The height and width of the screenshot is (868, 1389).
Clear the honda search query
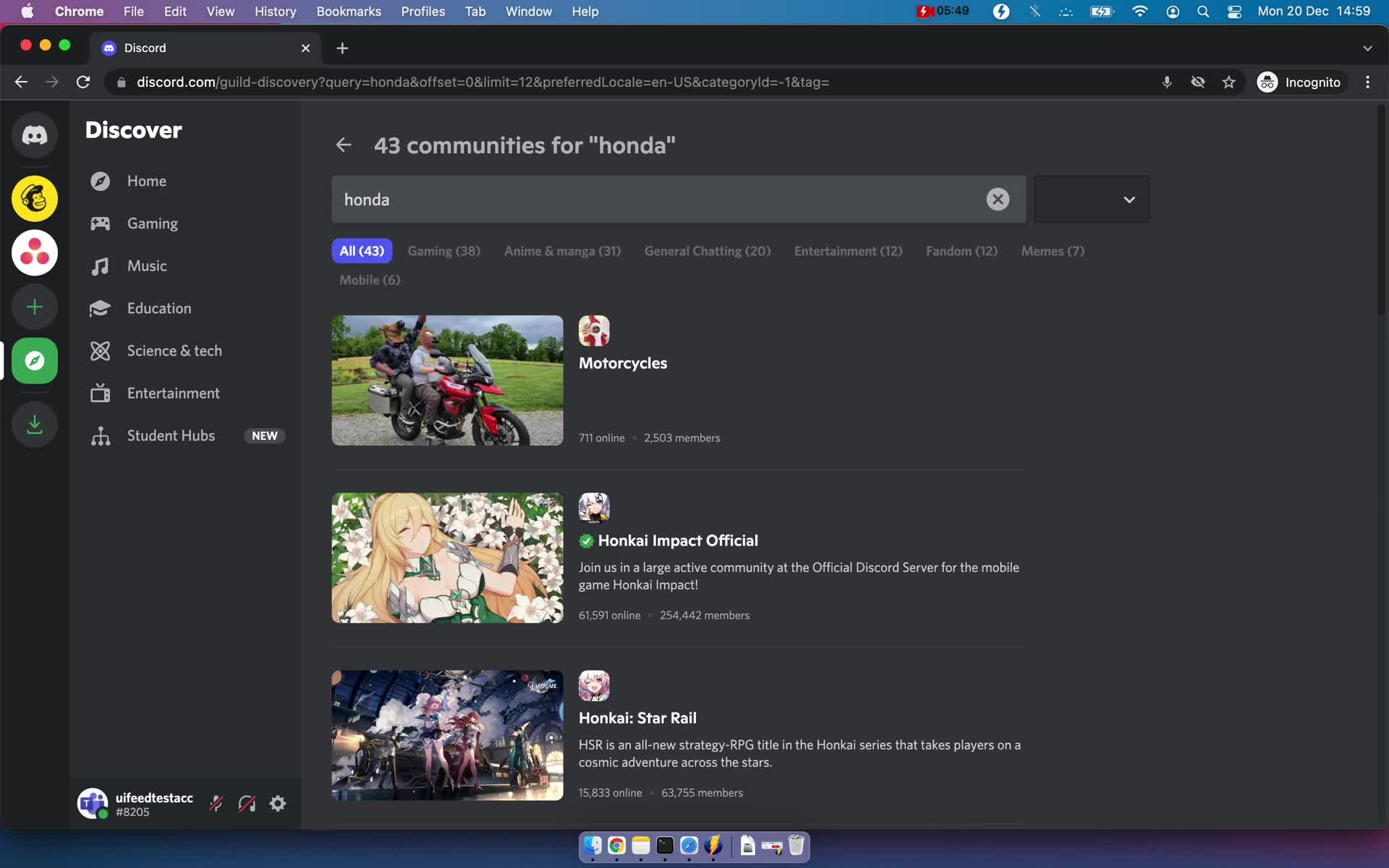click(998, 199)
